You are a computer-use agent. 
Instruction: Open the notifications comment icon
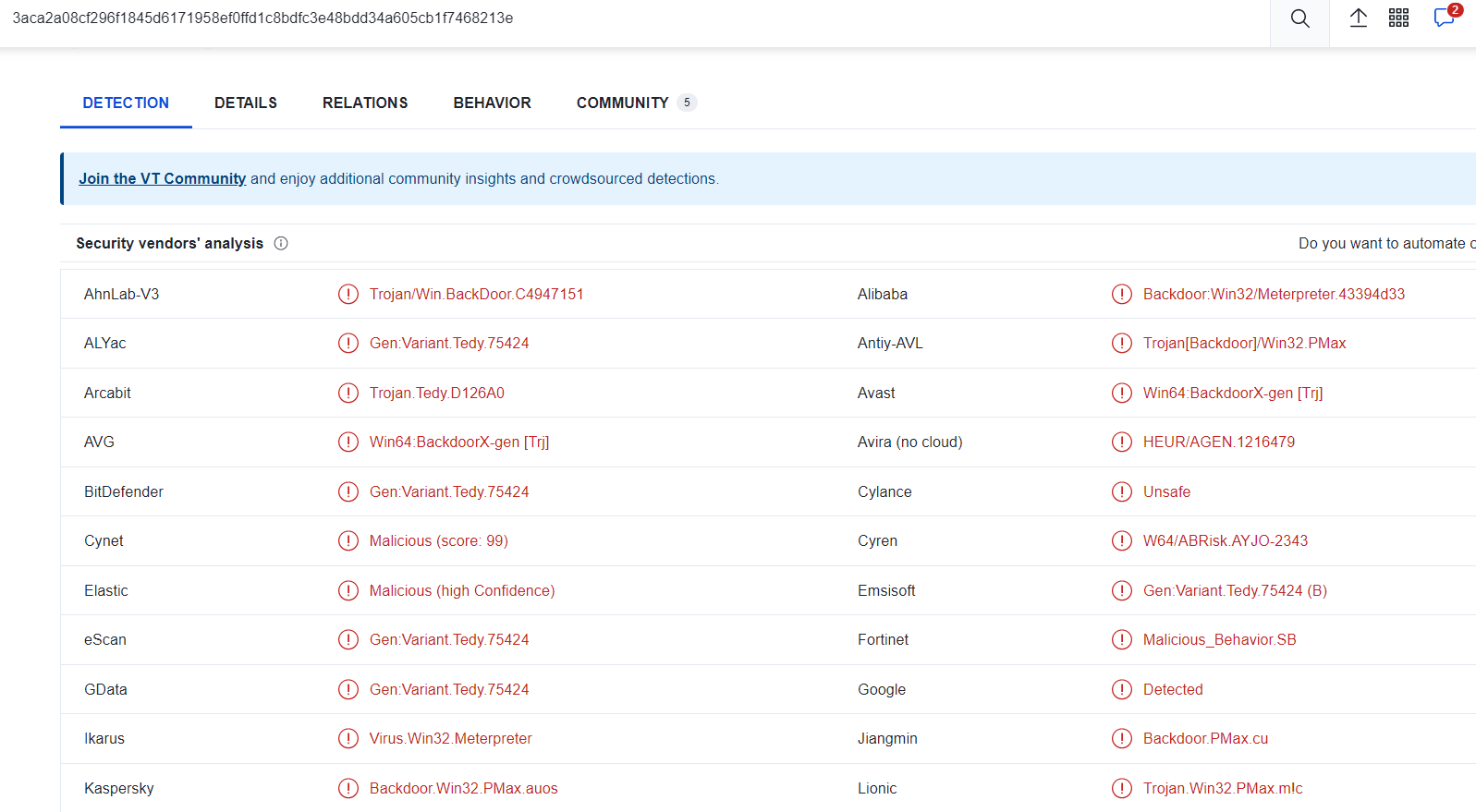coord(1444,18)
